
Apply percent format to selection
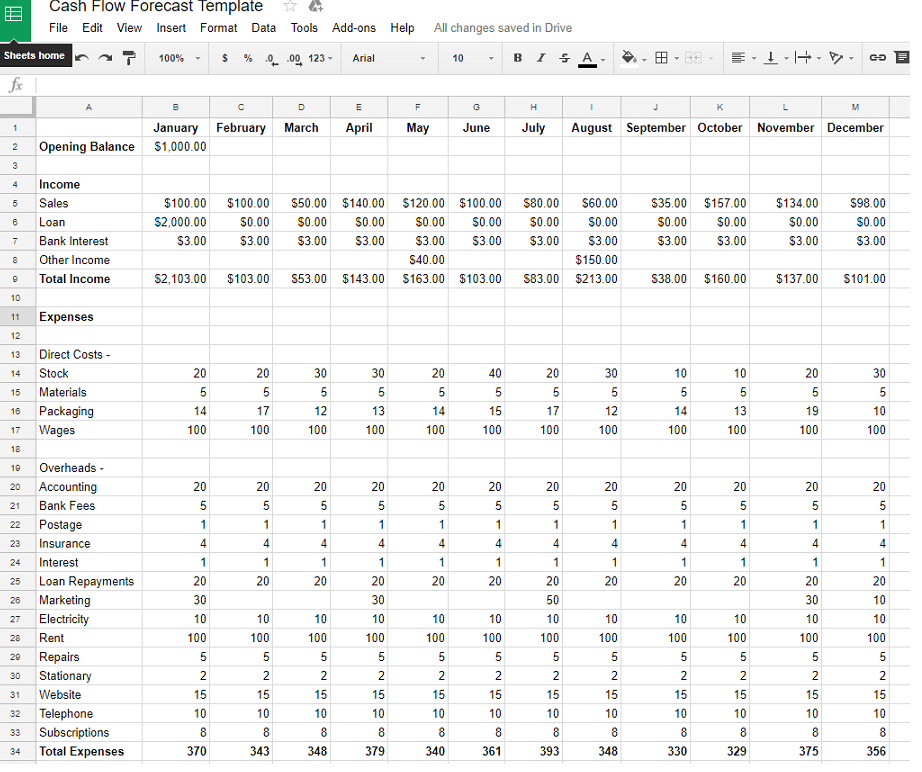247,59
